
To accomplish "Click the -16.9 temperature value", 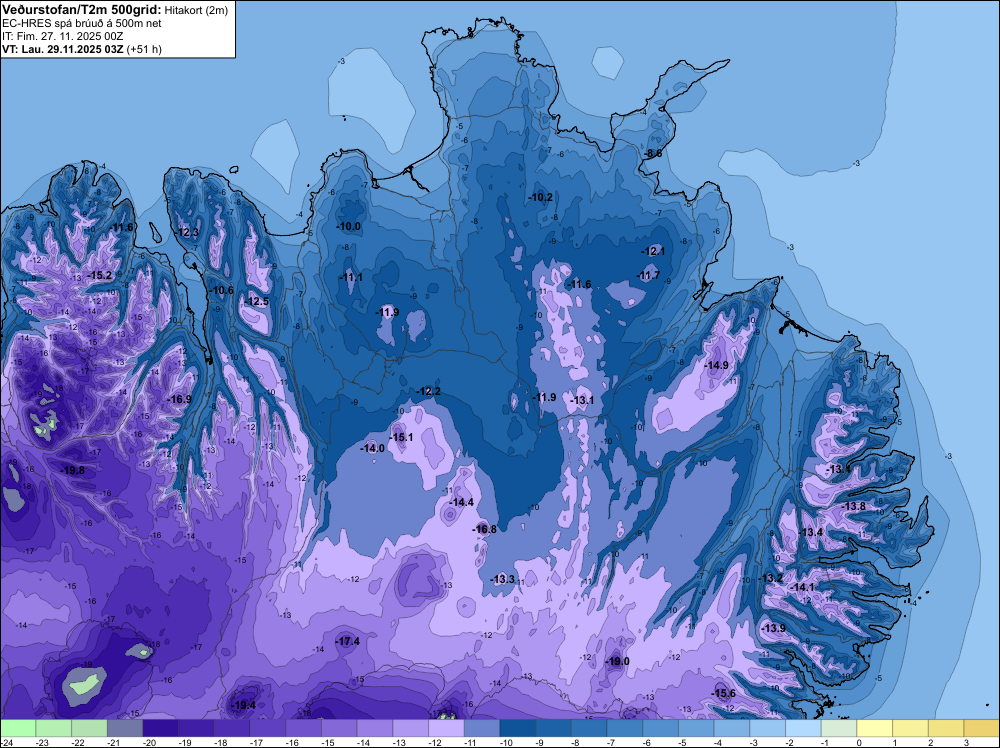I will (179, 399).
